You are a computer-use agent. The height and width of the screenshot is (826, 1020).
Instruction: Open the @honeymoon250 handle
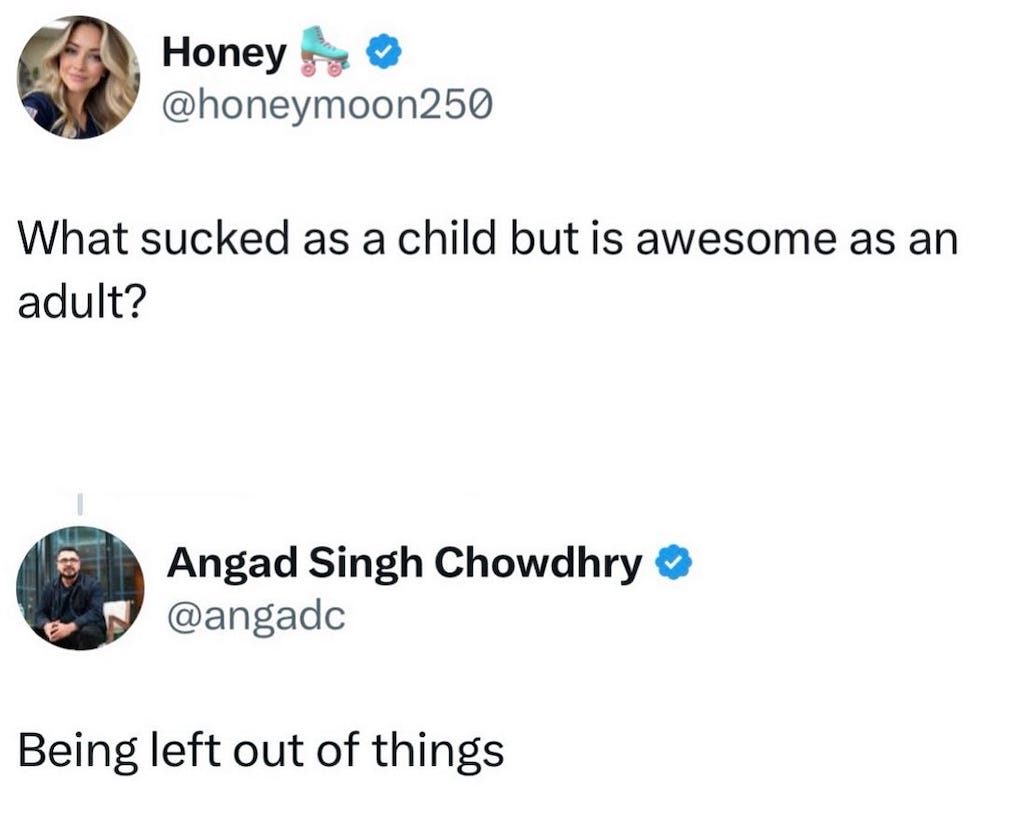(326, 103)
